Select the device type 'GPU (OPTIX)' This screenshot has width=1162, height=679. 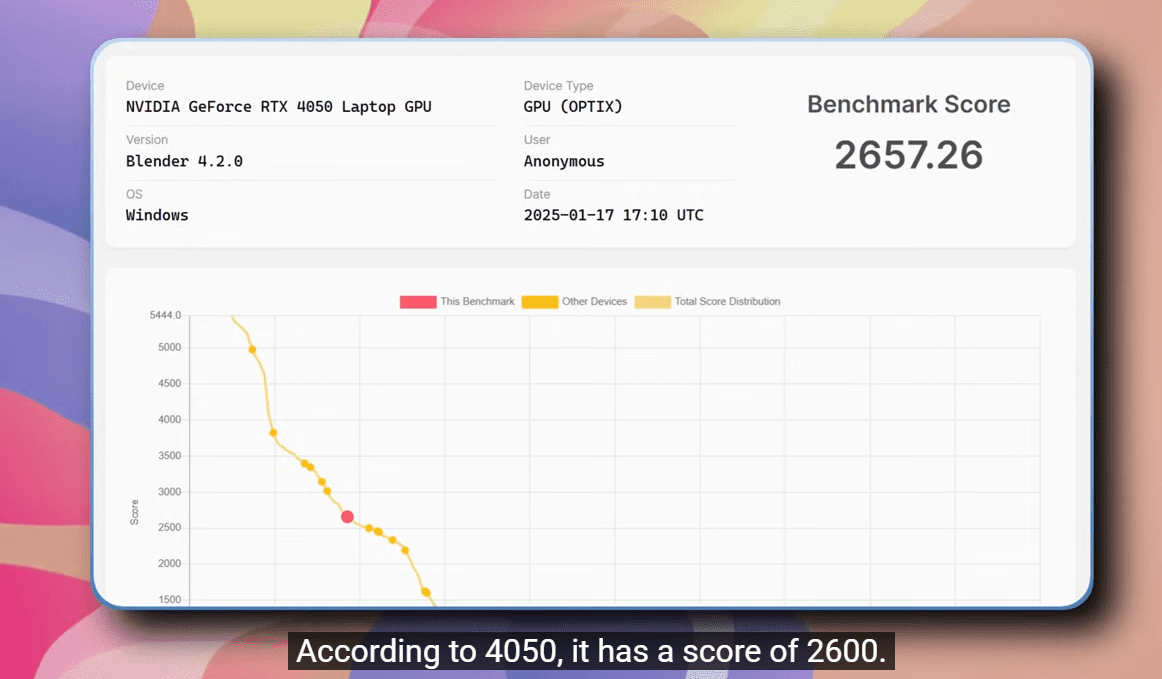[x=573, y=107]
